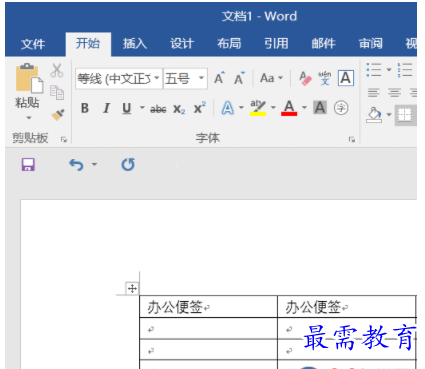Open underline style dropdown arrow
425x369 pixels.
tap(142, 108)
